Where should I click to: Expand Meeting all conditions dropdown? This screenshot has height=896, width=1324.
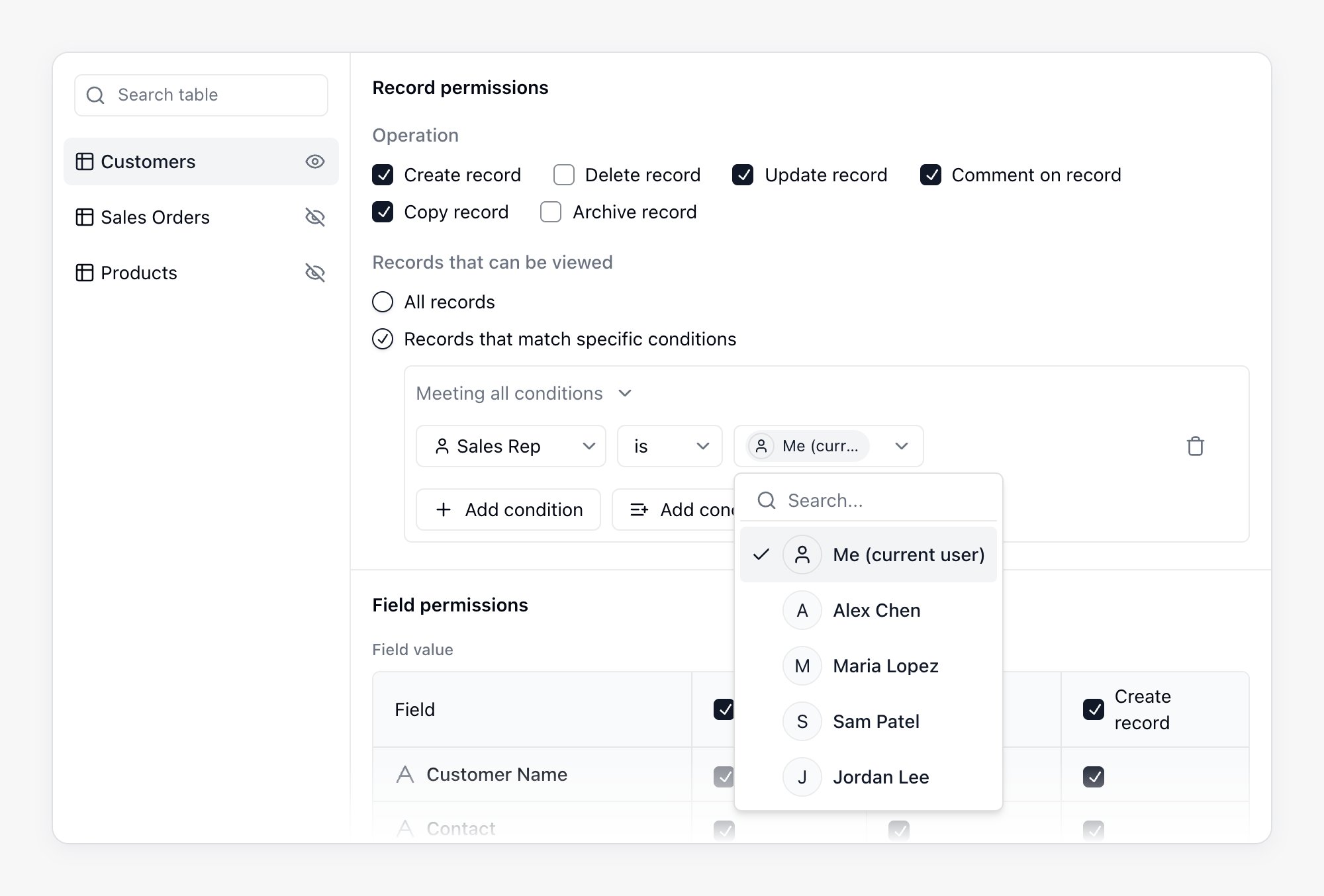click(x=524, y=393)
